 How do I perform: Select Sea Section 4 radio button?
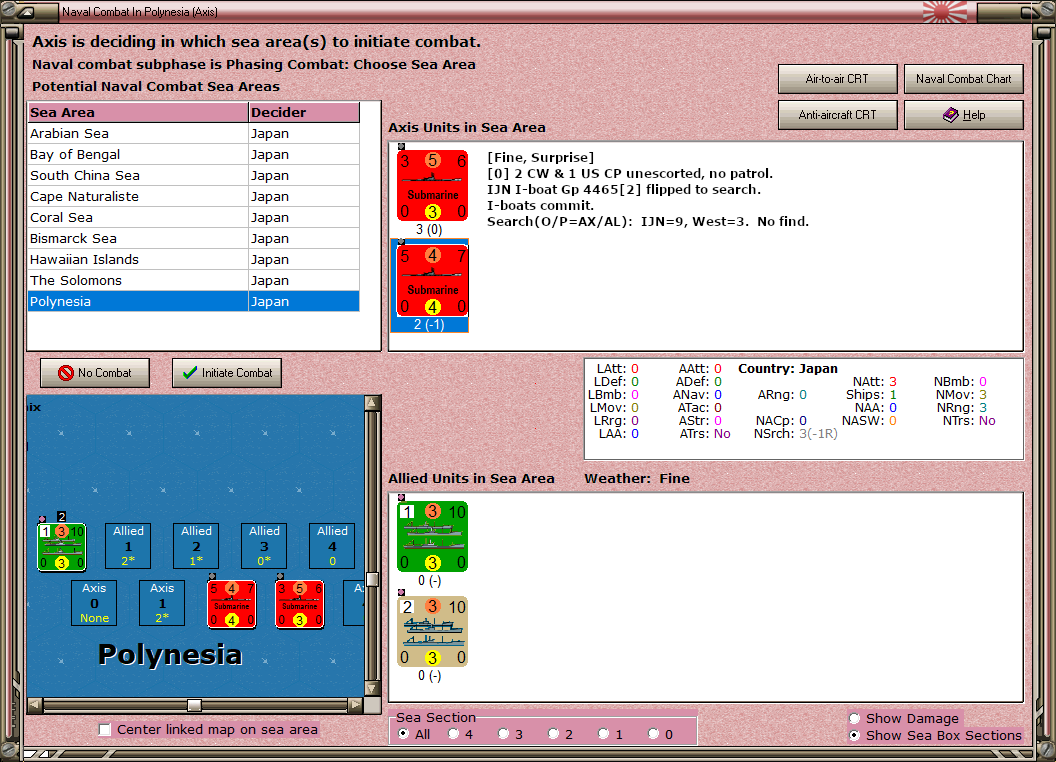tap(453, 734)
